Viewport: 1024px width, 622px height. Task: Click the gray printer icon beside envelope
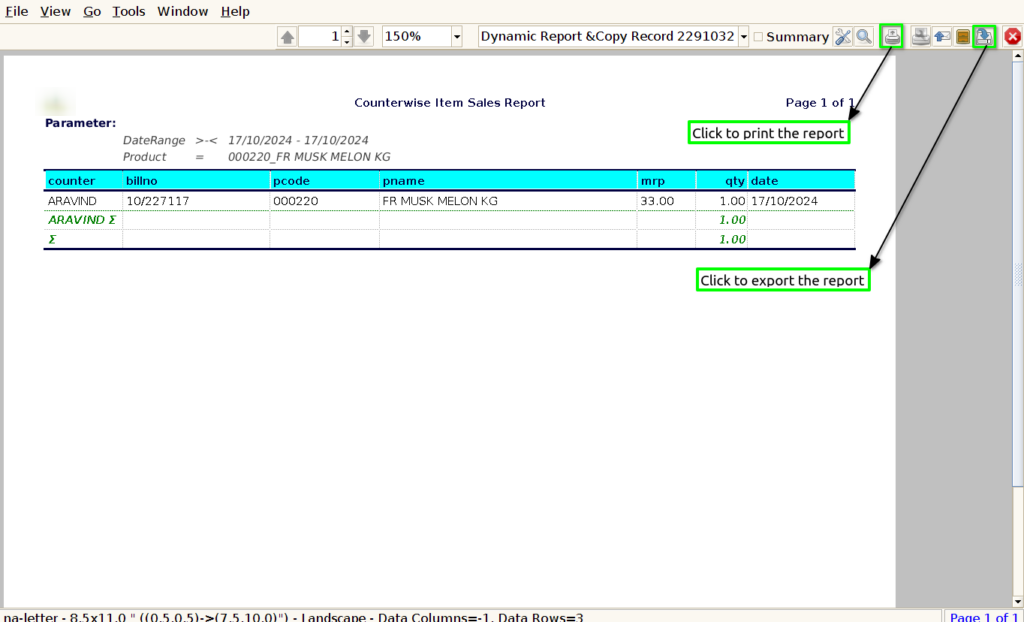[921, 37]
